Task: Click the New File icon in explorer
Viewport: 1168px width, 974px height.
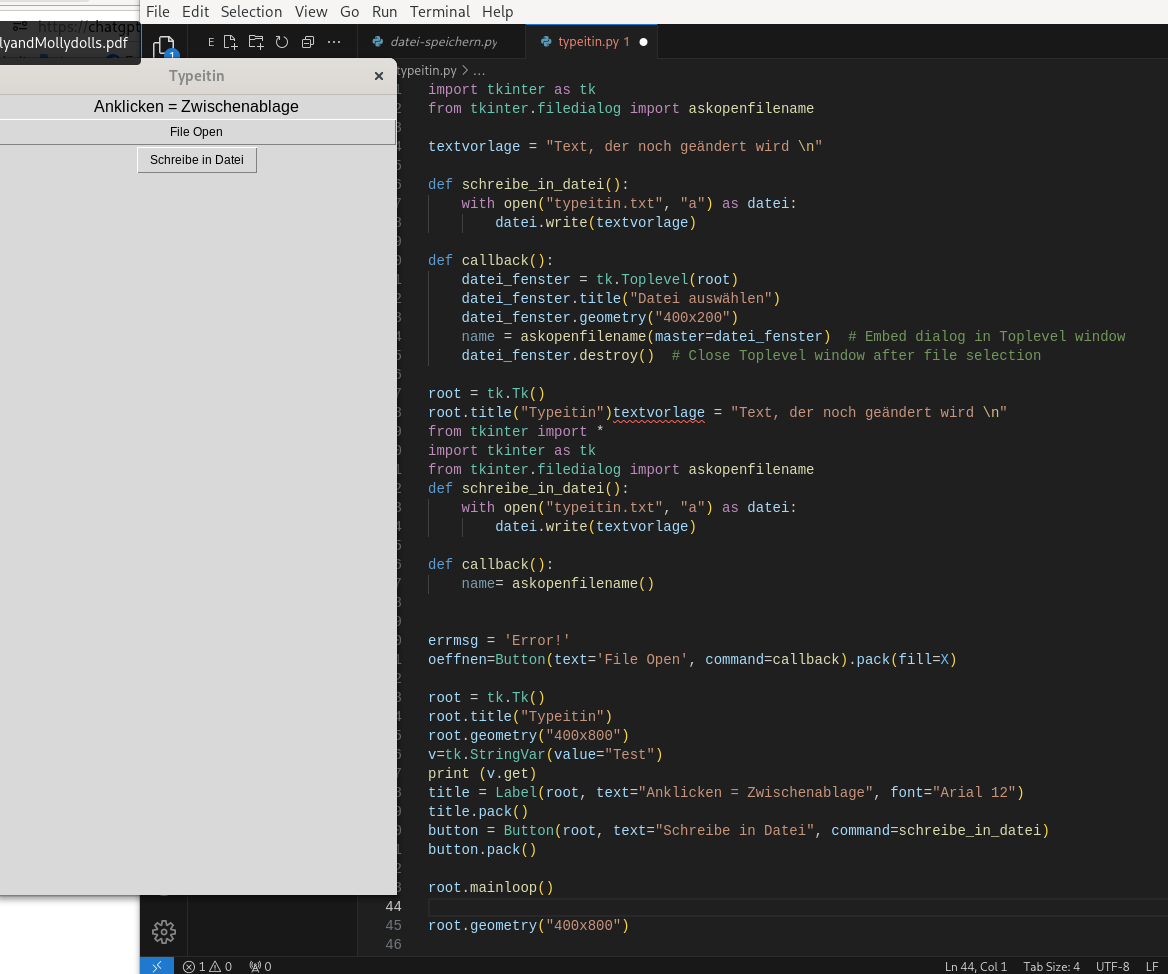Action: click(231, 42)
